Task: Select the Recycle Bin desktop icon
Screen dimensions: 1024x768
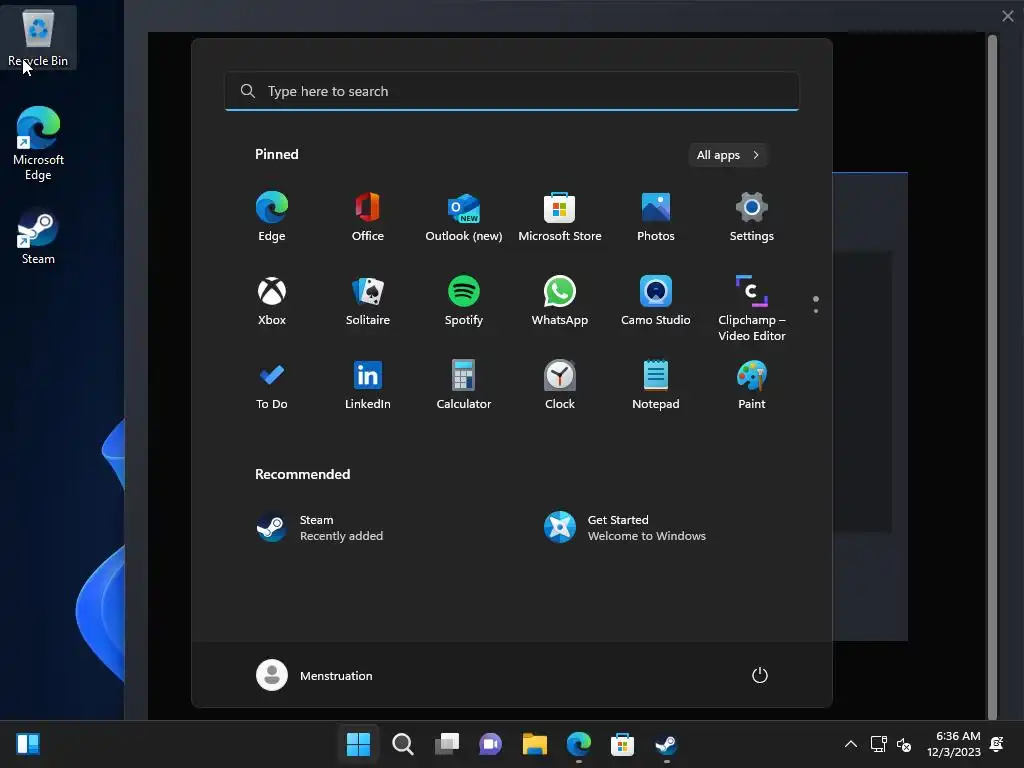Action: tap(38, 37)
